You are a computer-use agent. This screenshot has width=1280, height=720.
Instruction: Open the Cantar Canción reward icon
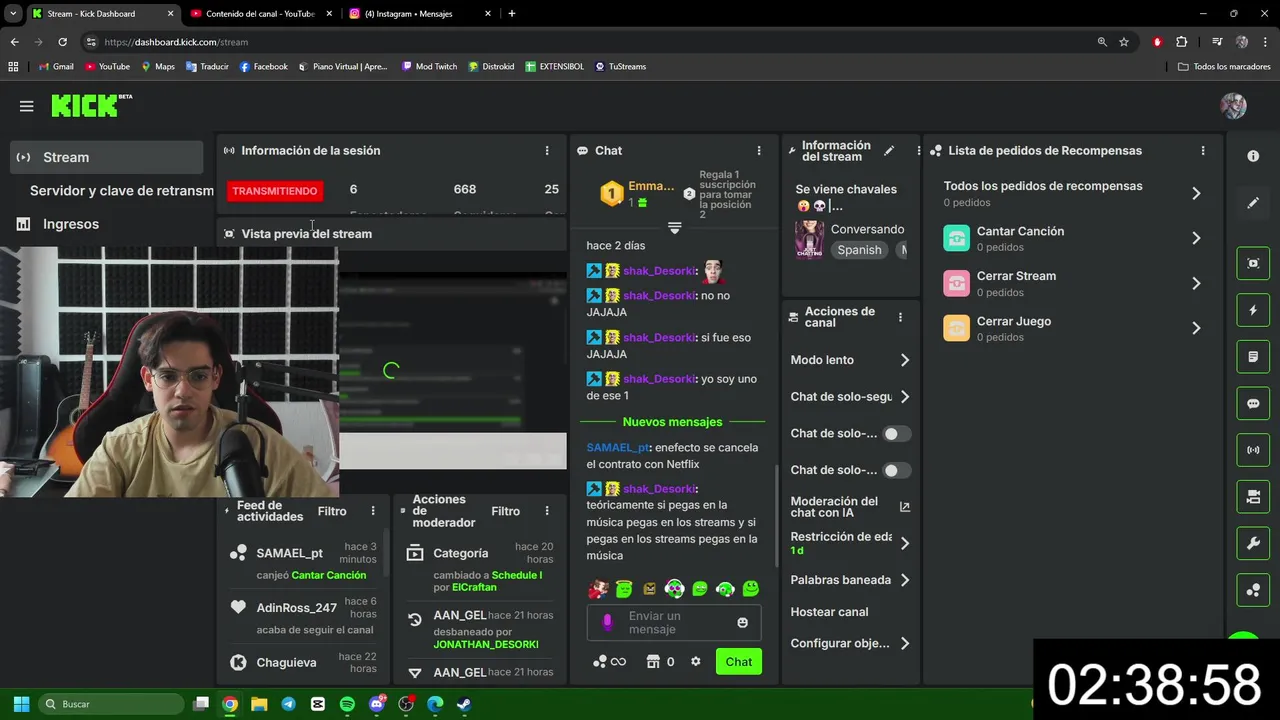click(x=957, y=238)
